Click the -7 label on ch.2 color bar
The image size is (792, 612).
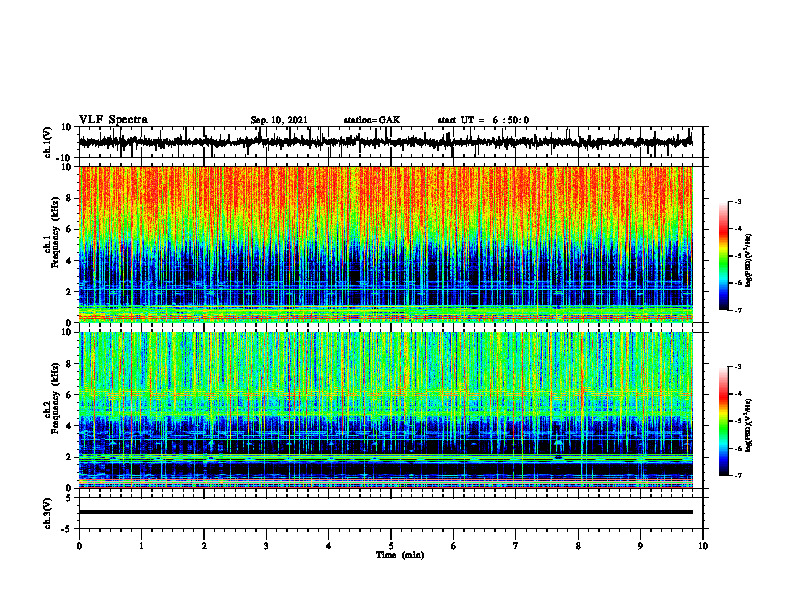[x=738, y=476]
